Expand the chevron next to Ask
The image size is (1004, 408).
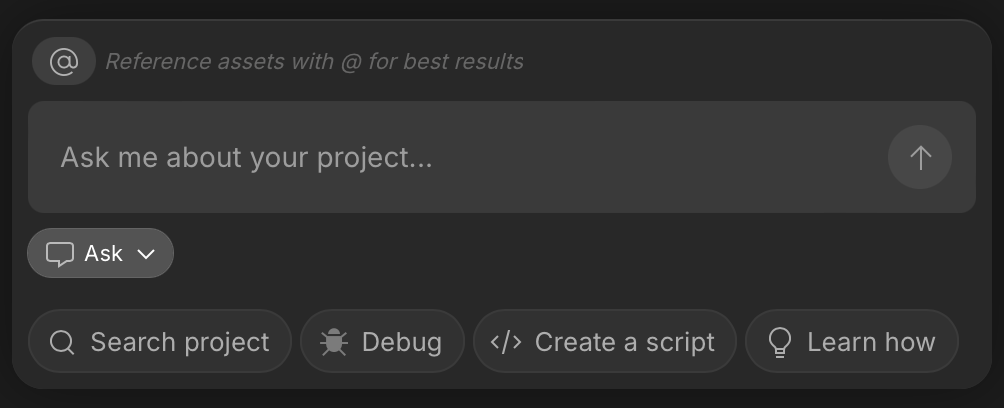coord(146,254)
